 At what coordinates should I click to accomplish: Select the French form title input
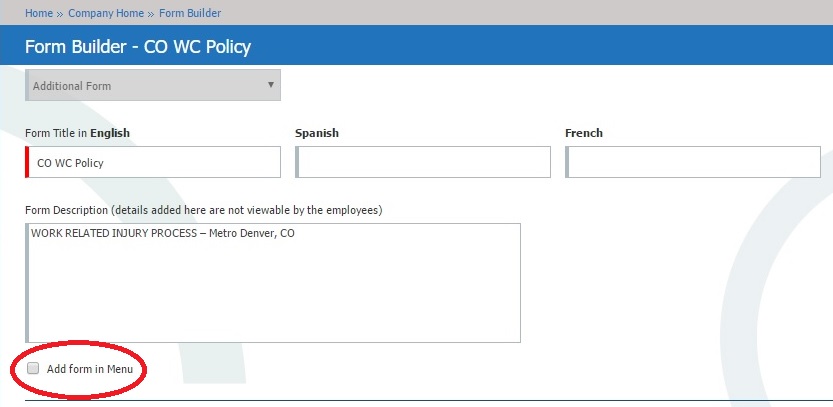pos(693,162)
